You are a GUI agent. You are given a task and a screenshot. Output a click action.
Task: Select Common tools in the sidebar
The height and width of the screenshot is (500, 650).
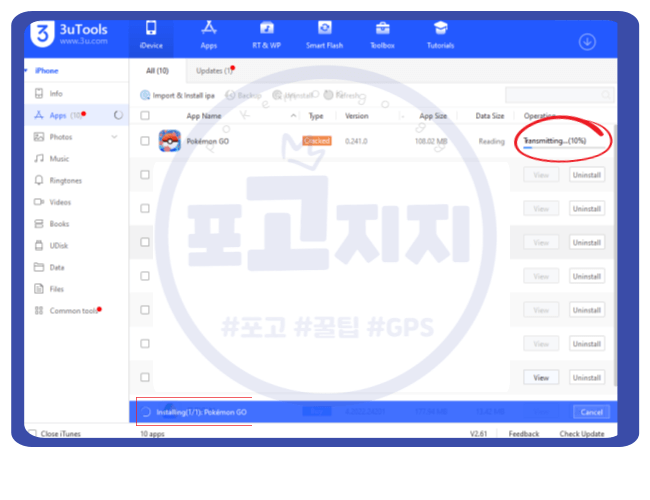[x=76, y=311]
